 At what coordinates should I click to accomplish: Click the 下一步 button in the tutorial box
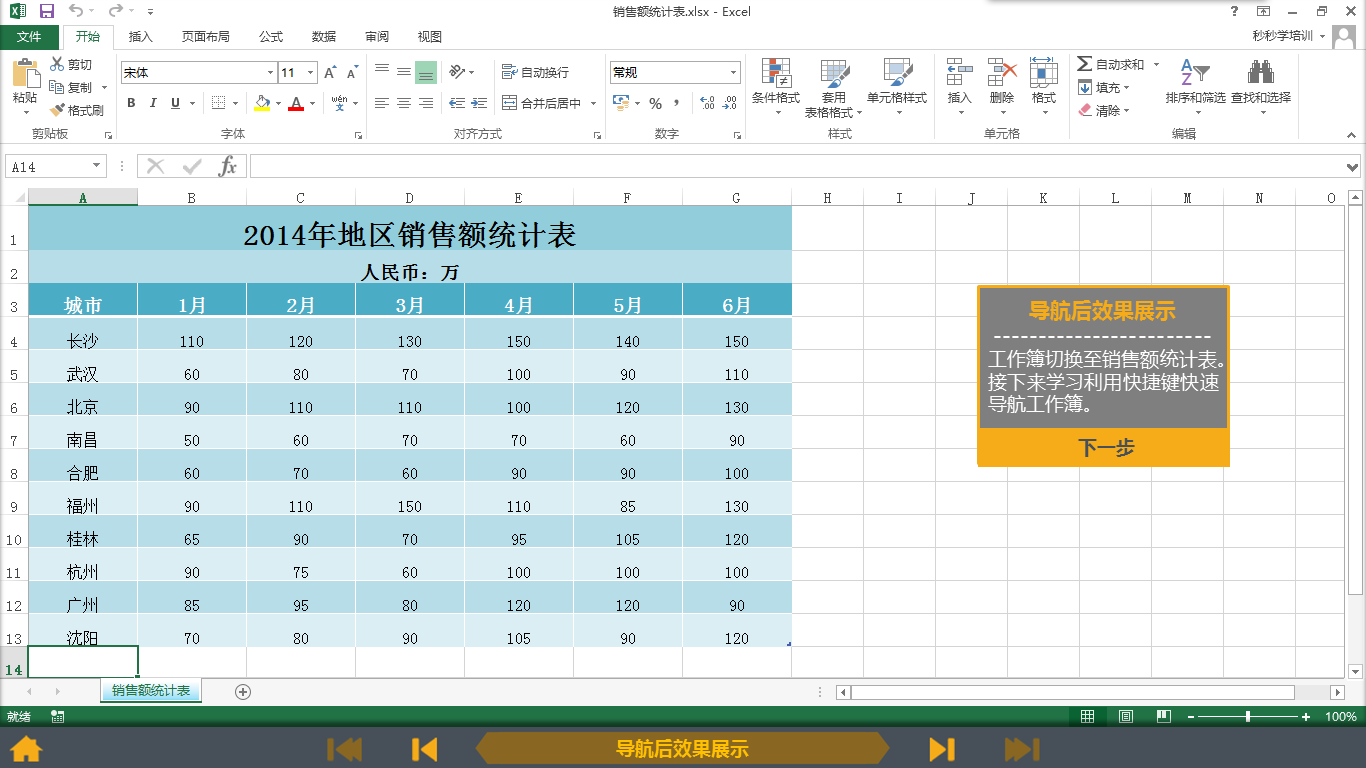(x=1103, y=447)
